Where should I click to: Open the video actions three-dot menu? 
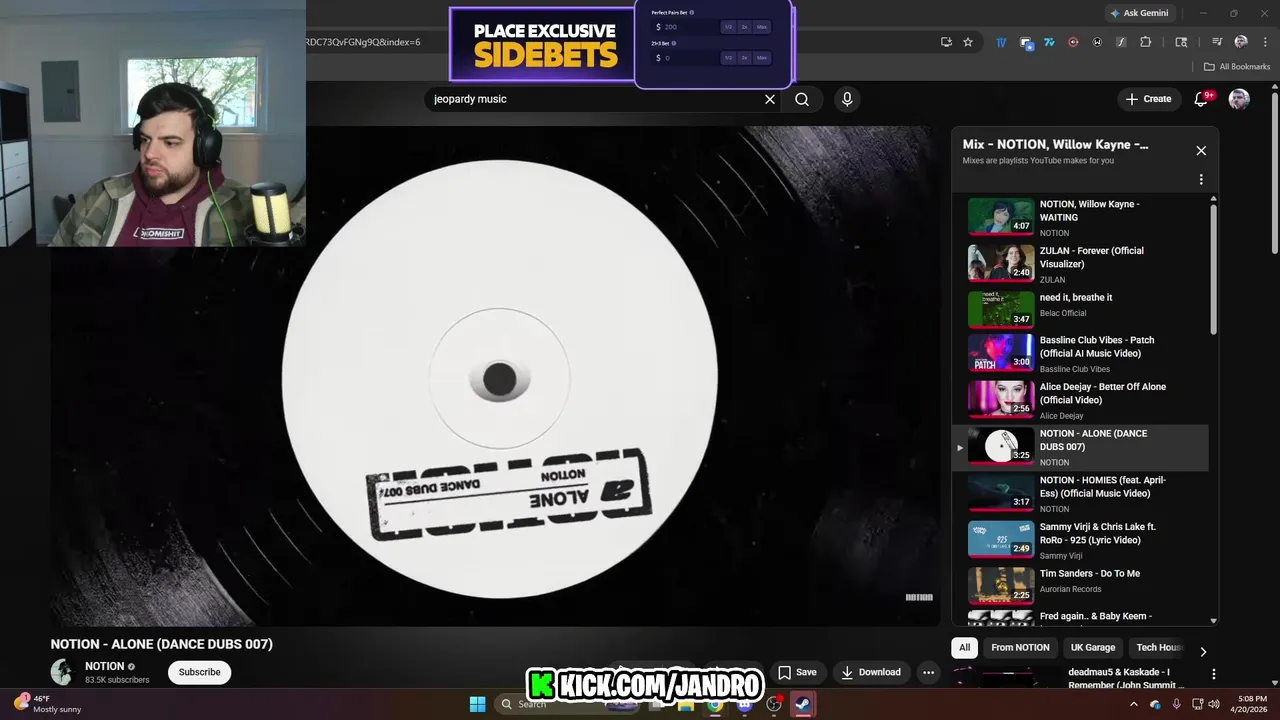(x=928, y=672)
